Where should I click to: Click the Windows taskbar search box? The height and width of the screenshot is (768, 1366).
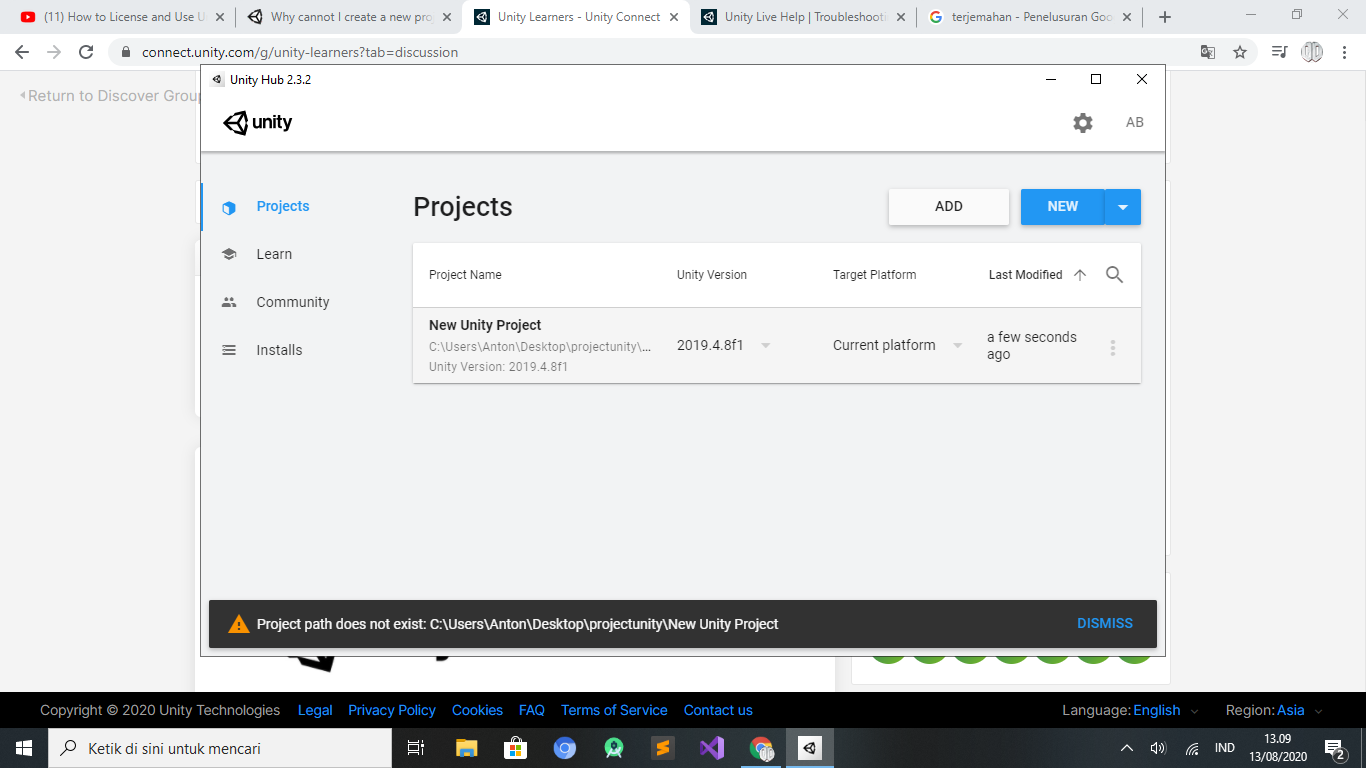(220, 748)
